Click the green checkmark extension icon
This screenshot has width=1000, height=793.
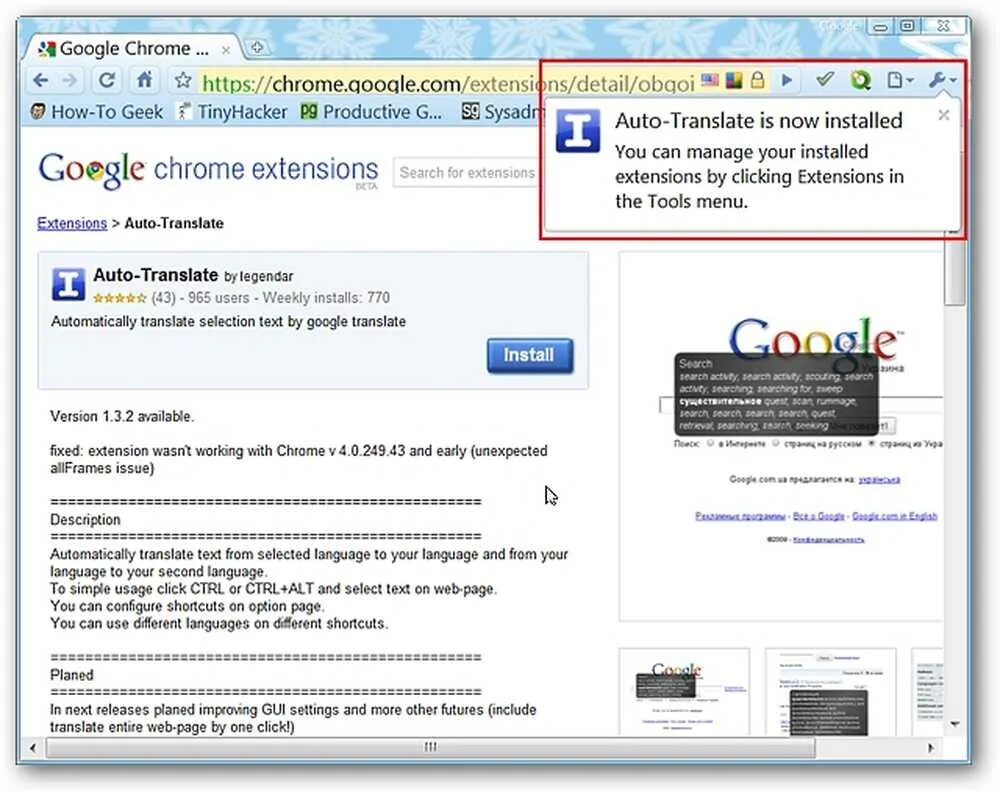[x=825, y=80]
